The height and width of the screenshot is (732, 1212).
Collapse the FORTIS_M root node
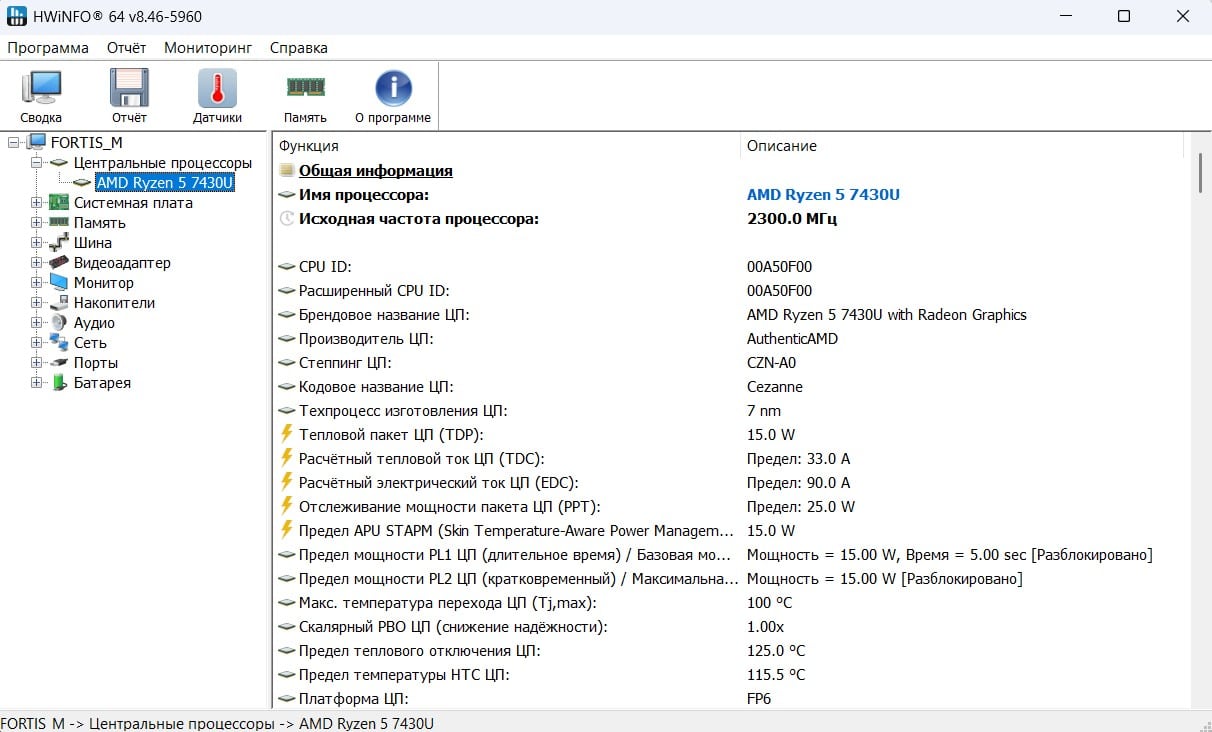tap(14, 142)
